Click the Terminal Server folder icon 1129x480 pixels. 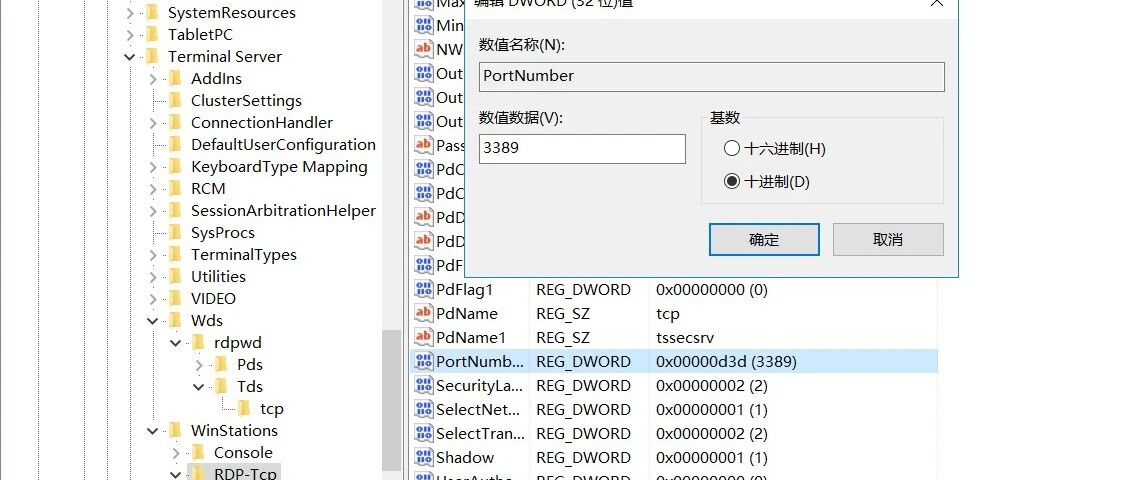(x=151, y=56)
